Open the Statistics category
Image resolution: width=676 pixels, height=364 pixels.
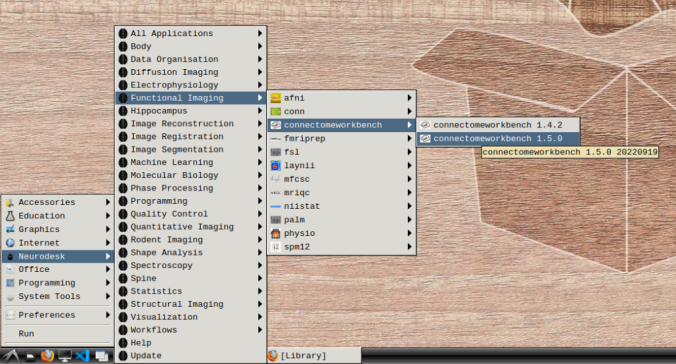point(191,291)
